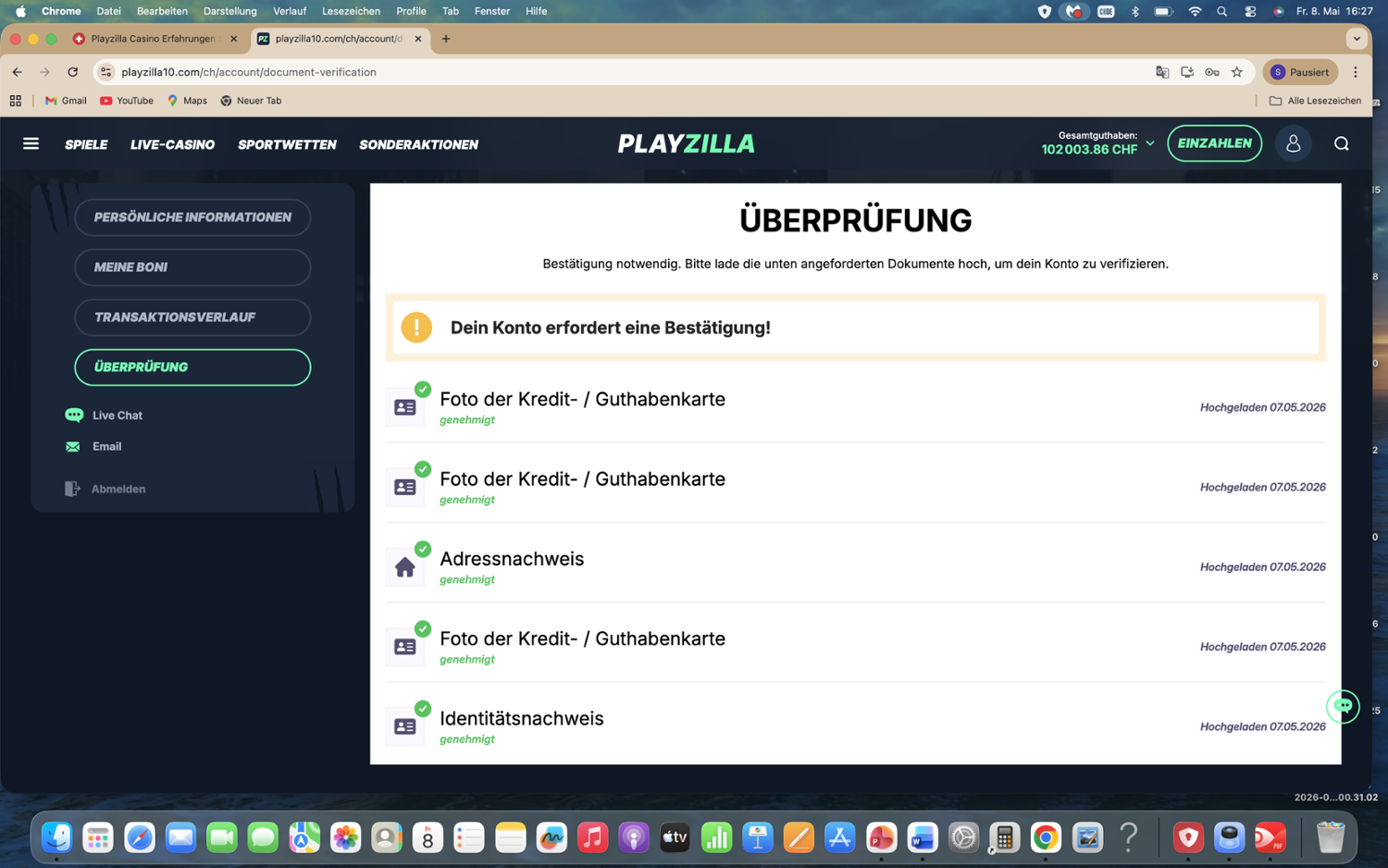1388x868 pixels.
Task: Click the translate page icon
Action: tap(1162, 72)
